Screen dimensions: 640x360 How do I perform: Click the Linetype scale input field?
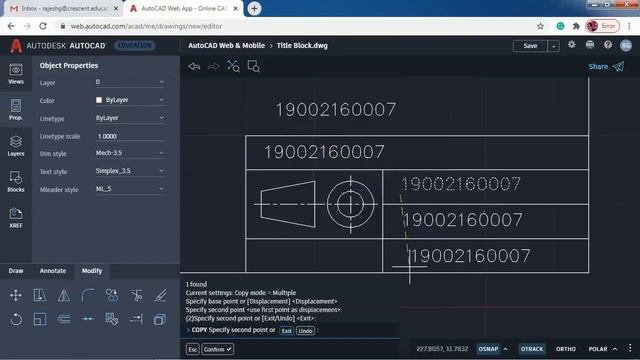pos(130,136)
